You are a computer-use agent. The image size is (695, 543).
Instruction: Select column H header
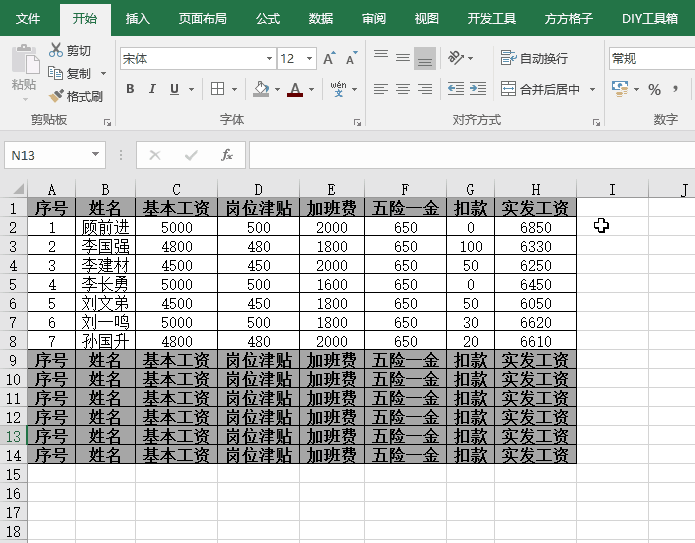pos(535,189)
